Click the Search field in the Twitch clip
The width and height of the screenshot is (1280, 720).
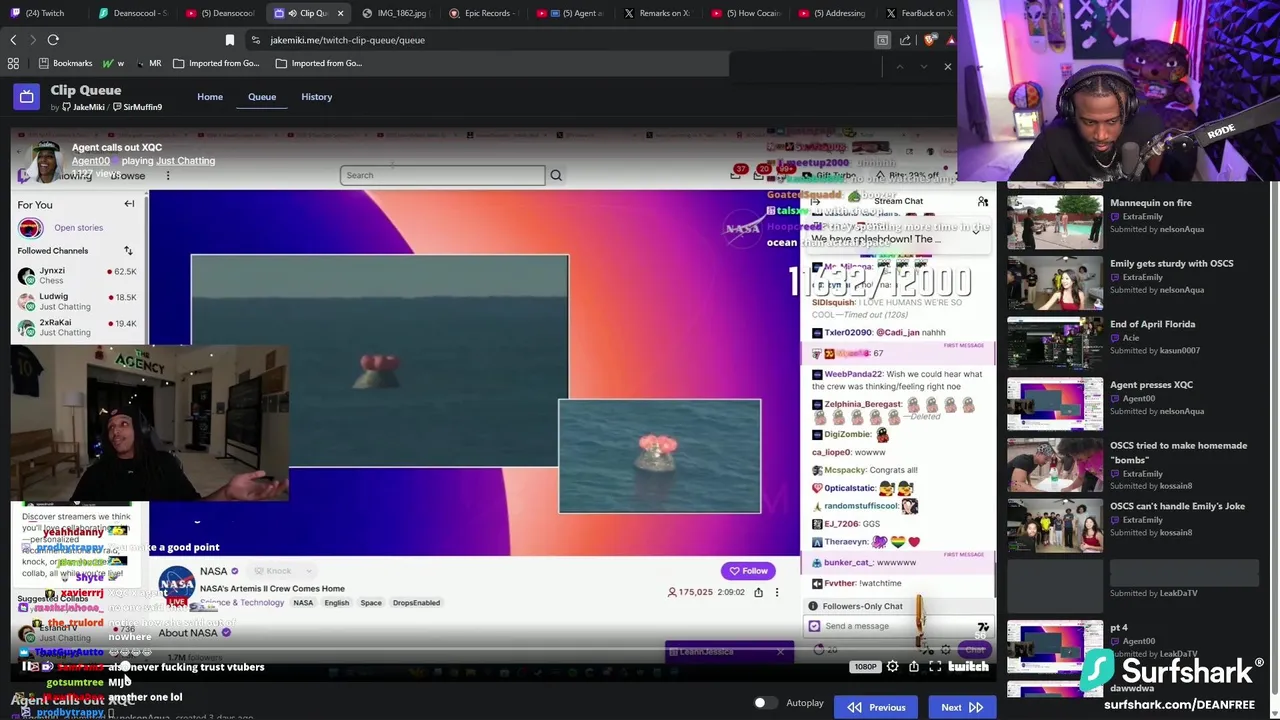tap(443, 175)
